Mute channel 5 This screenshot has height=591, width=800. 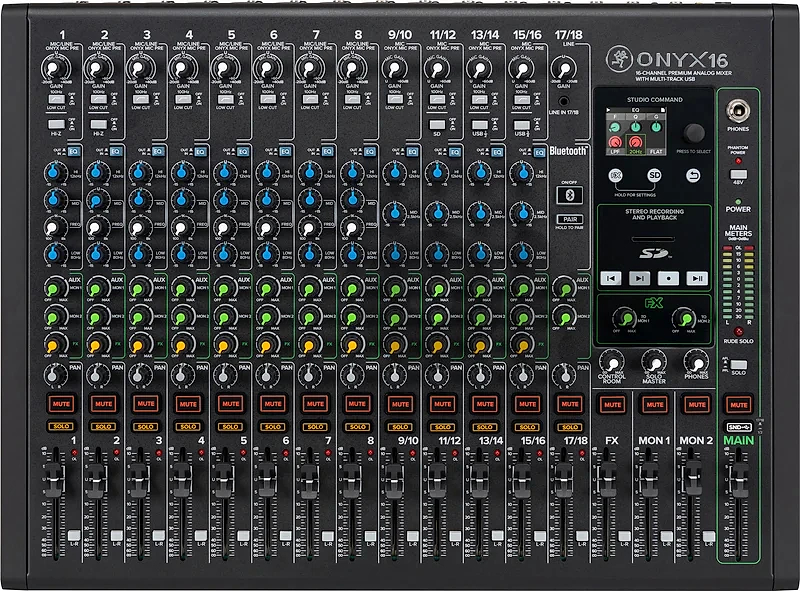point(231,404)
